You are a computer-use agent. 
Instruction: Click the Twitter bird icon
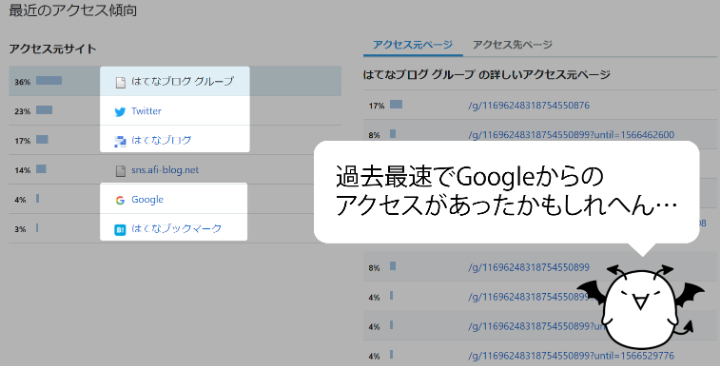120,112
